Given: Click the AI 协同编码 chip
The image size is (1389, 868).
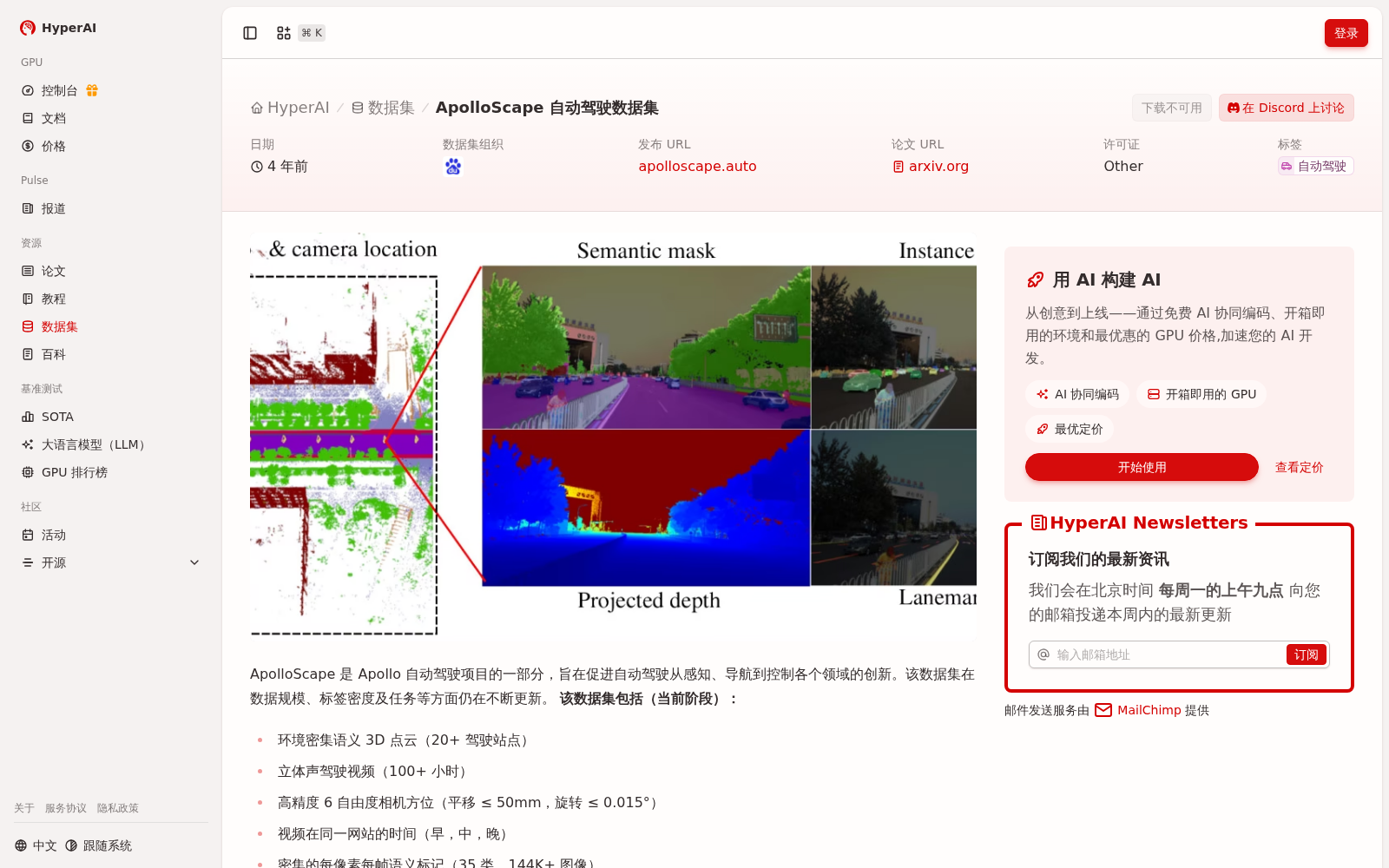Looking at the screenshot, I should [x=1077, y=394].
